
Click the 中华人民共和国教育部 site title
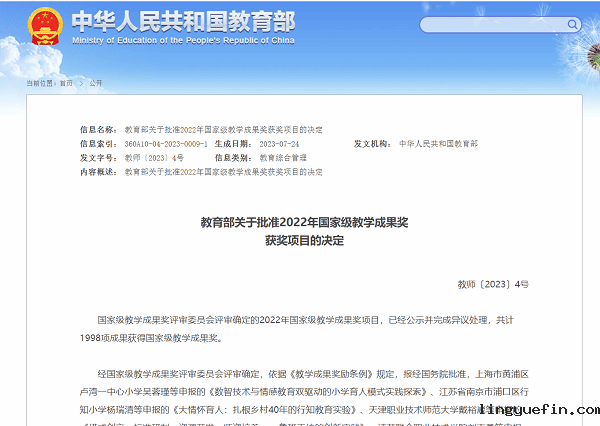click(x=183, y=21)
